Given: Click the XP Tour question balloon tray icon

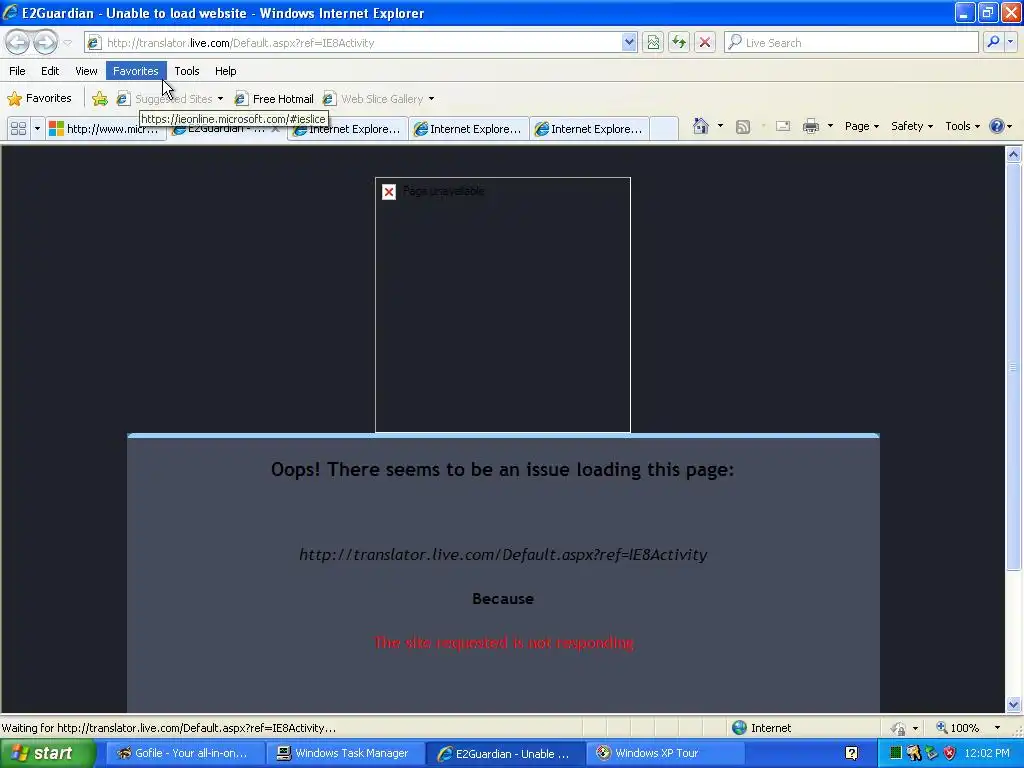Looking at the screenshot, I should (x=852, y=753).
